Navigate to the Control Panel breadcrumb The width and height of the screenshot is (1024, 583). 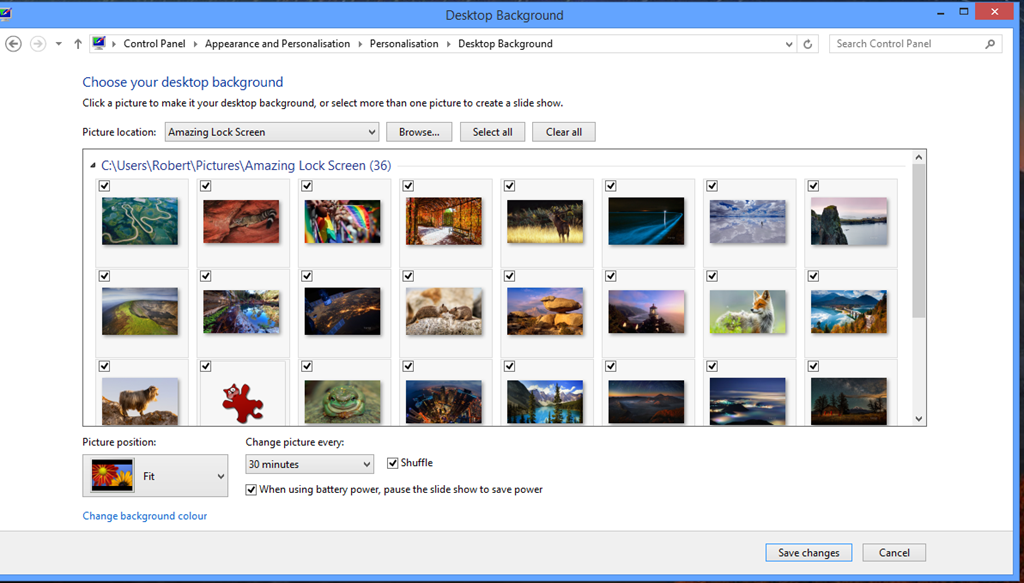154,44
